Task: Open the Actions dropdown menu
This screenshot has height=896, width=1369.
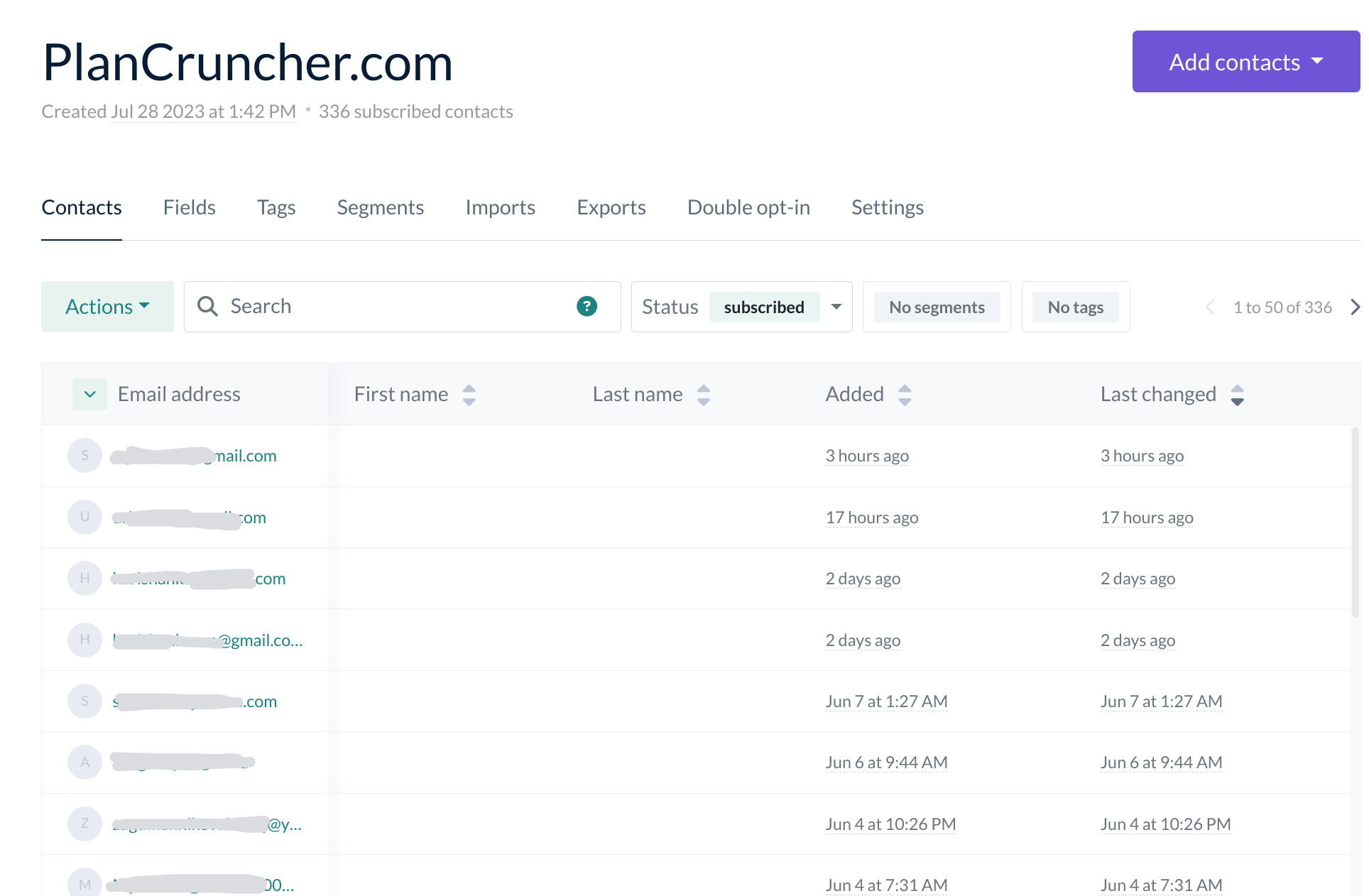Action: pos(107,307)
